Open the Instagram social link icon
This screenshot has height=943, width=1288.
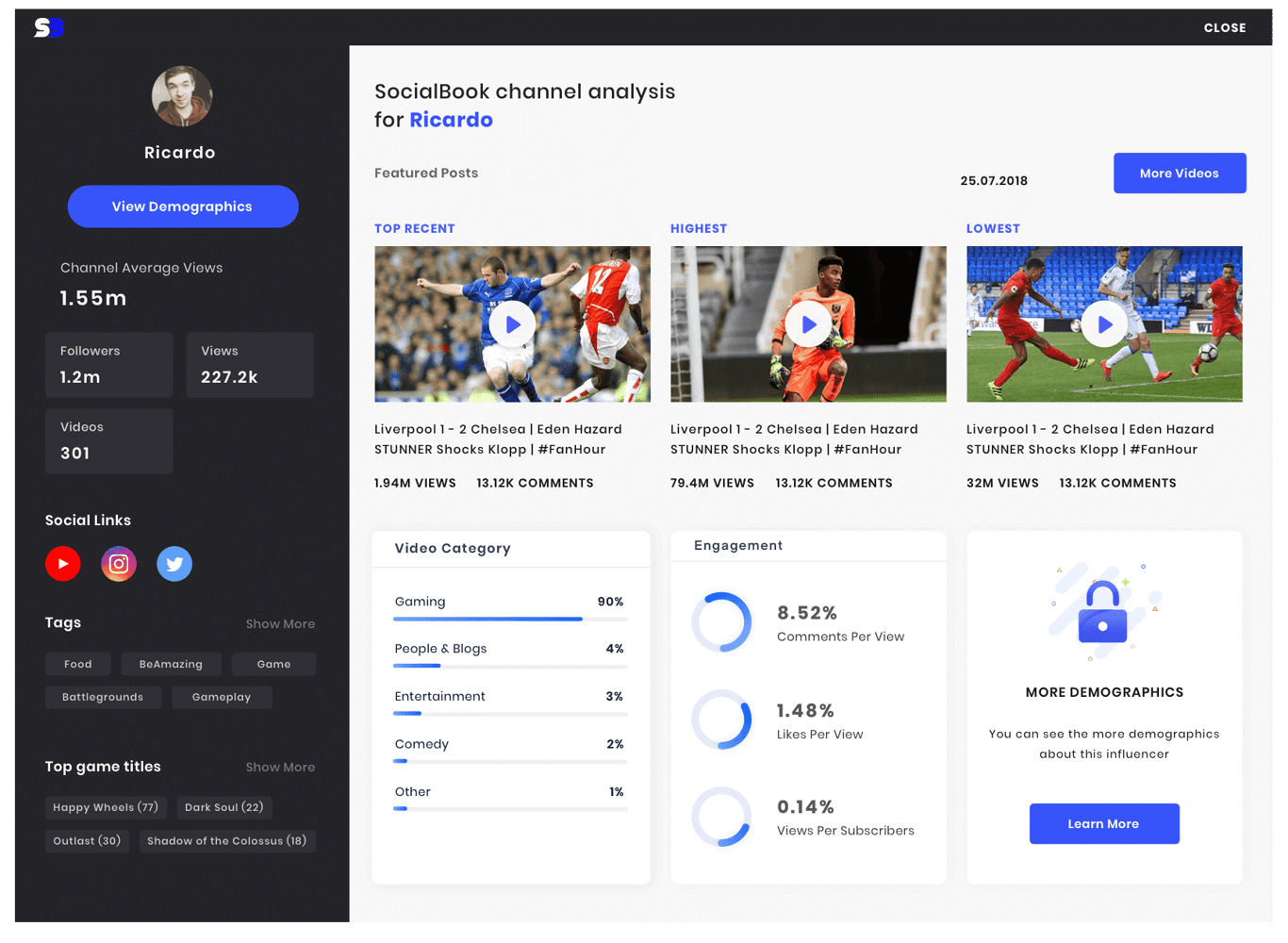click(119, 563)
